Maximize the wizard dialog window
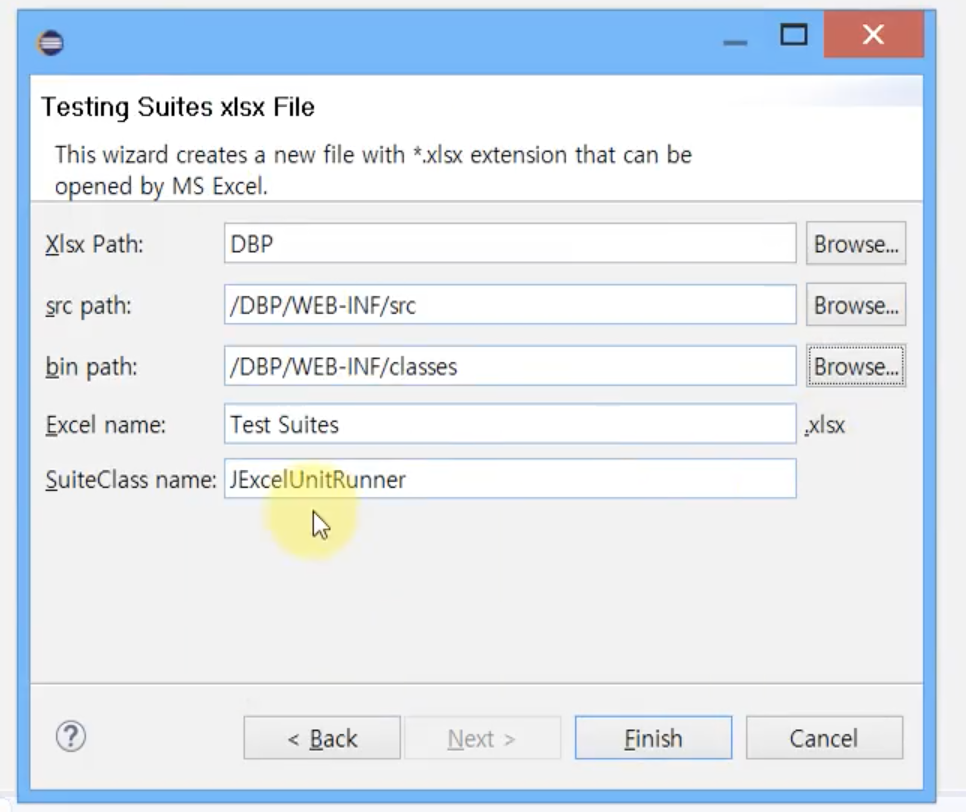Screen dimensions: 966x812 click(x=794, y=36)
